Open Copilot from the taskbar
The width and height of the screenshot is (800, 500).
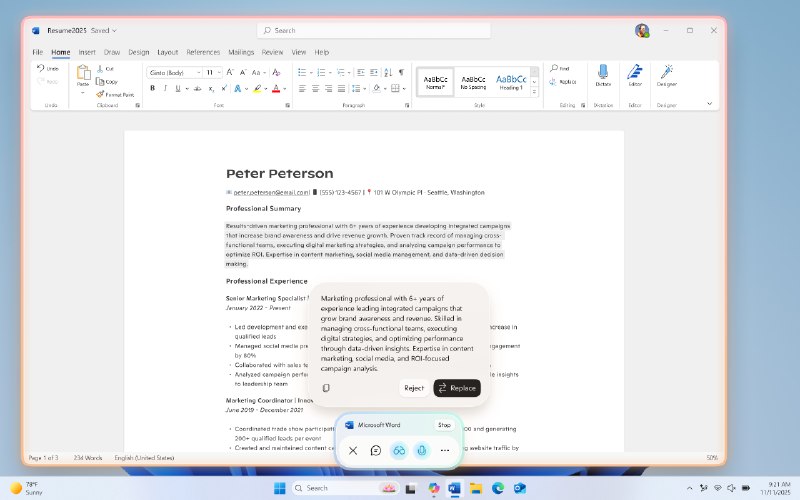(x=434, y=488)
